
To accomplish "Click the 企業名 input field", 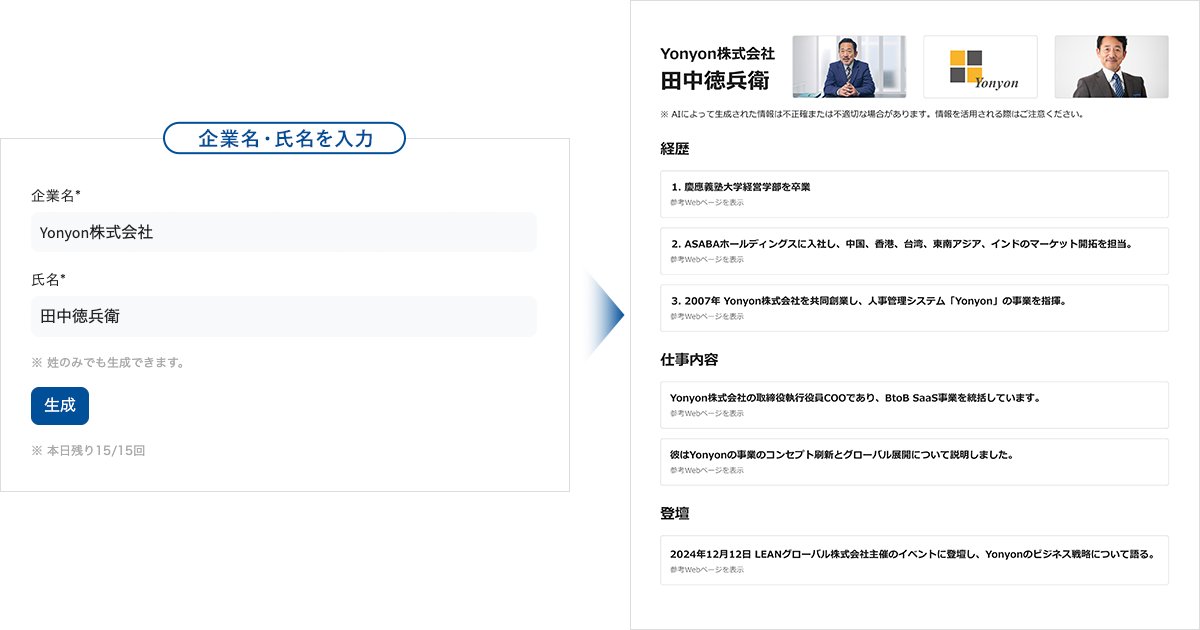I will [283, 231].
